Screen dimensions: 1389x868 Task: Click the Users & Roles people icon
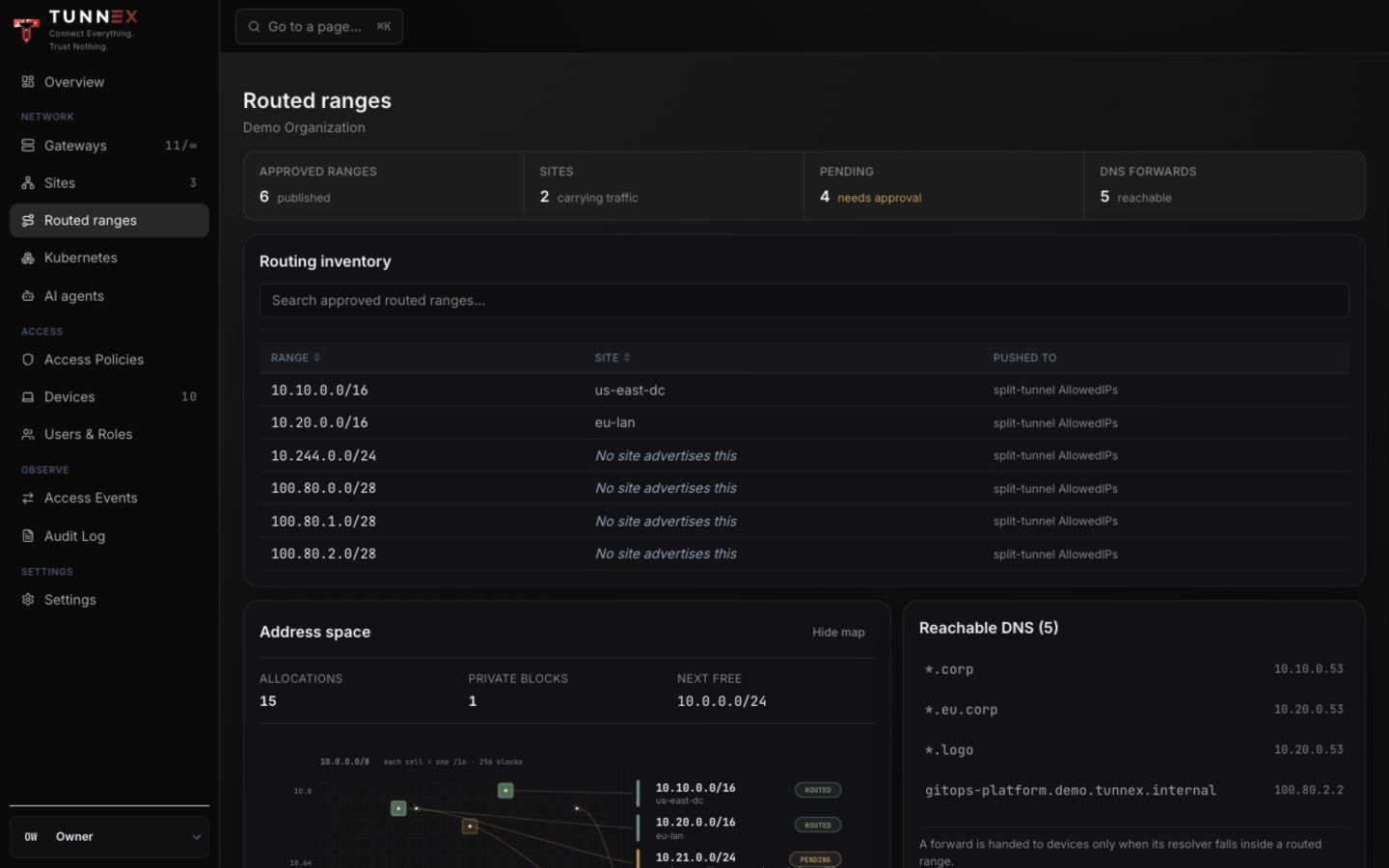point(28,435)
